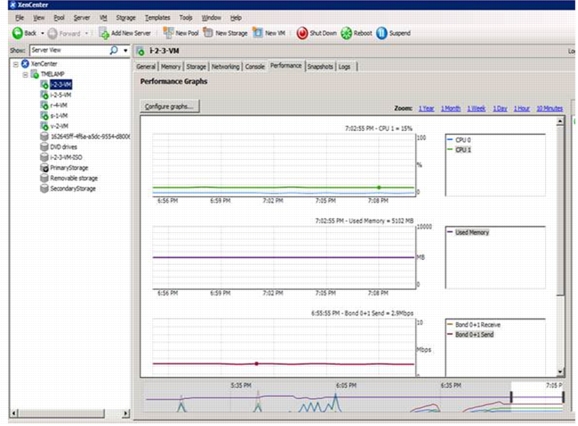
Task: Click the New Pool icon
Action: pyautogui.click(x=168, y=33)
